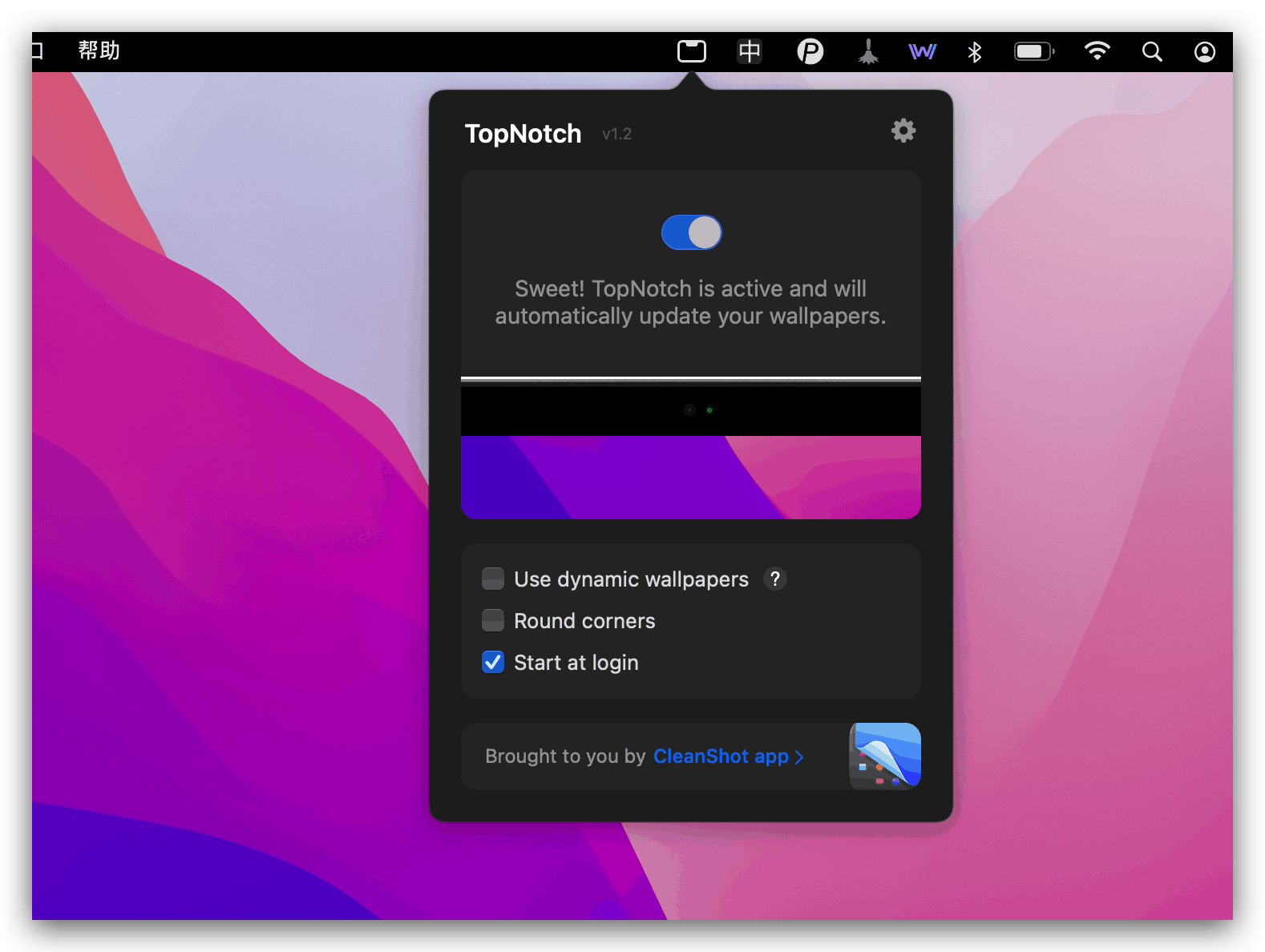Click the wallpaper preview thumbnail
The image size is (1265, 952).
691,449
